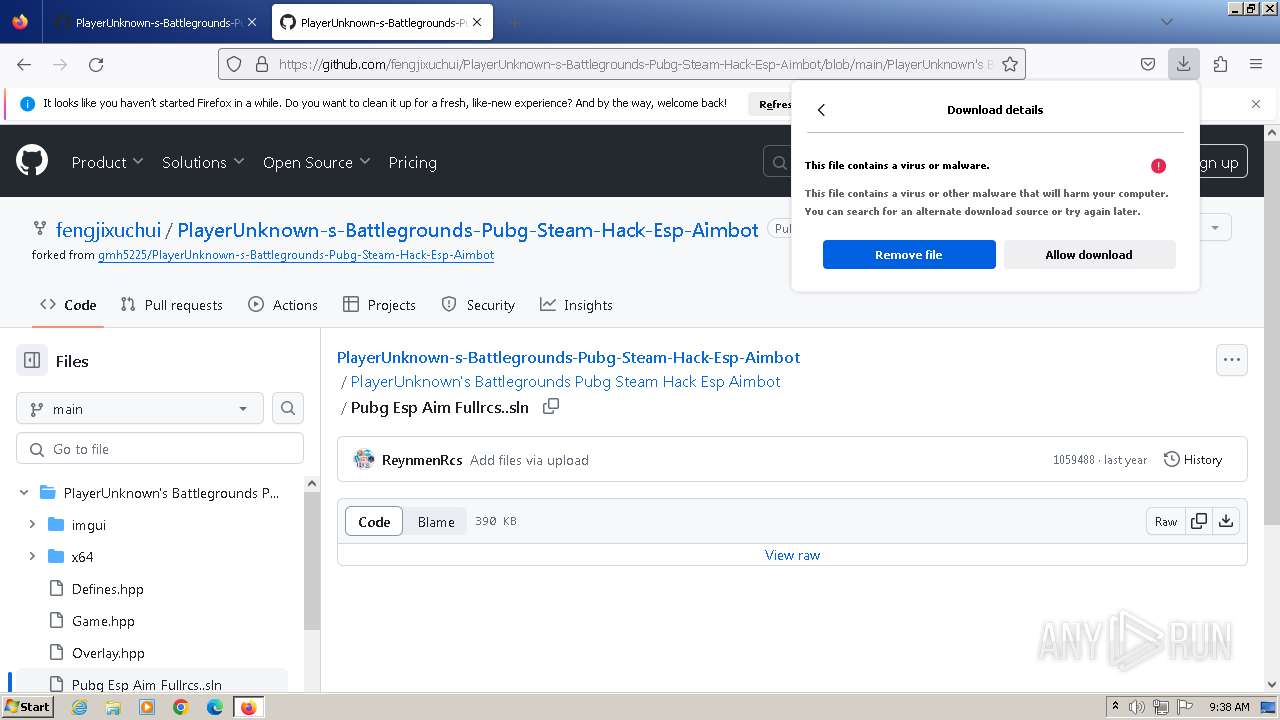
Task: Go back in Download details panel
Action: coord(821,110)
